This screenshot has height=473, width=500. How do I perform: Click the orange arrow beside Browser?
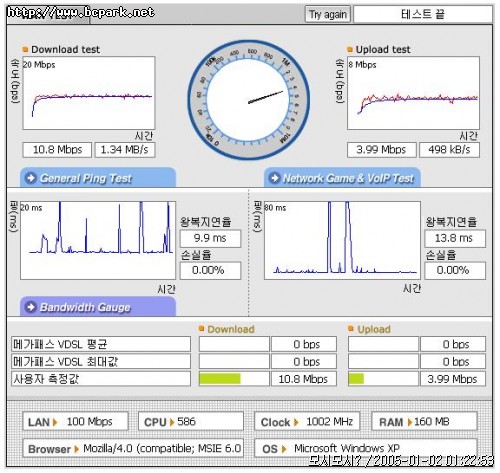tap(77, 449)
